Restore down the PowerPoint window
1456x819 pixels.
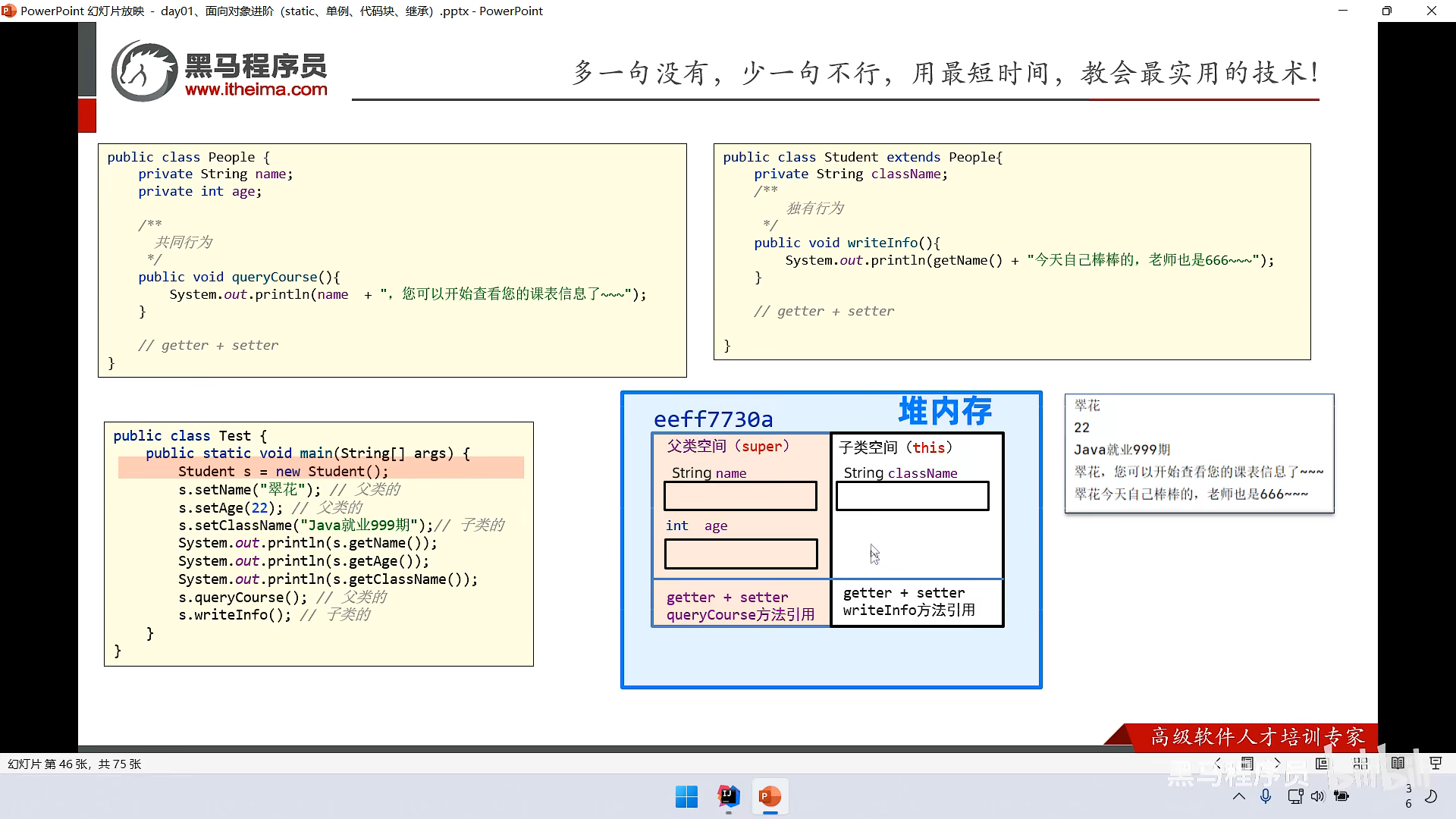pos(1386,11)
